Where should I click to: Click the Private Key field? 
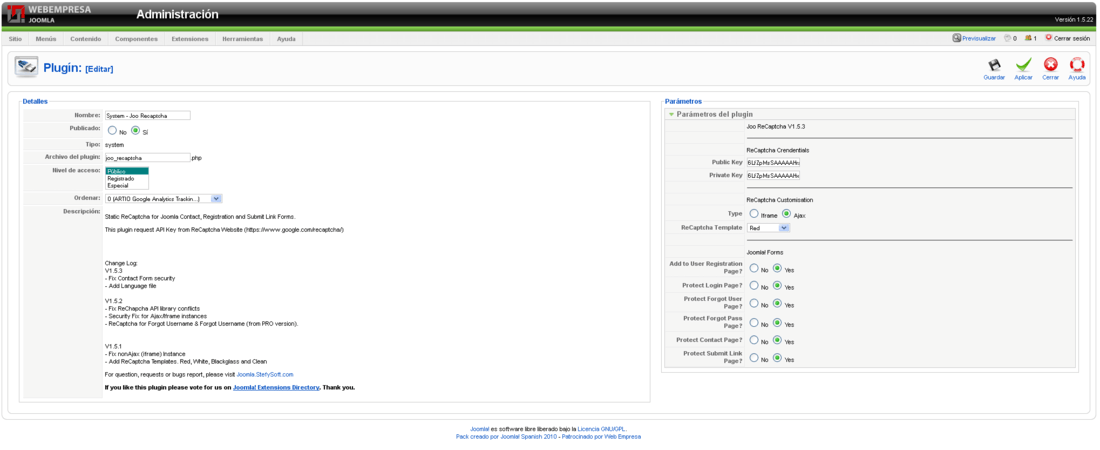774,176
